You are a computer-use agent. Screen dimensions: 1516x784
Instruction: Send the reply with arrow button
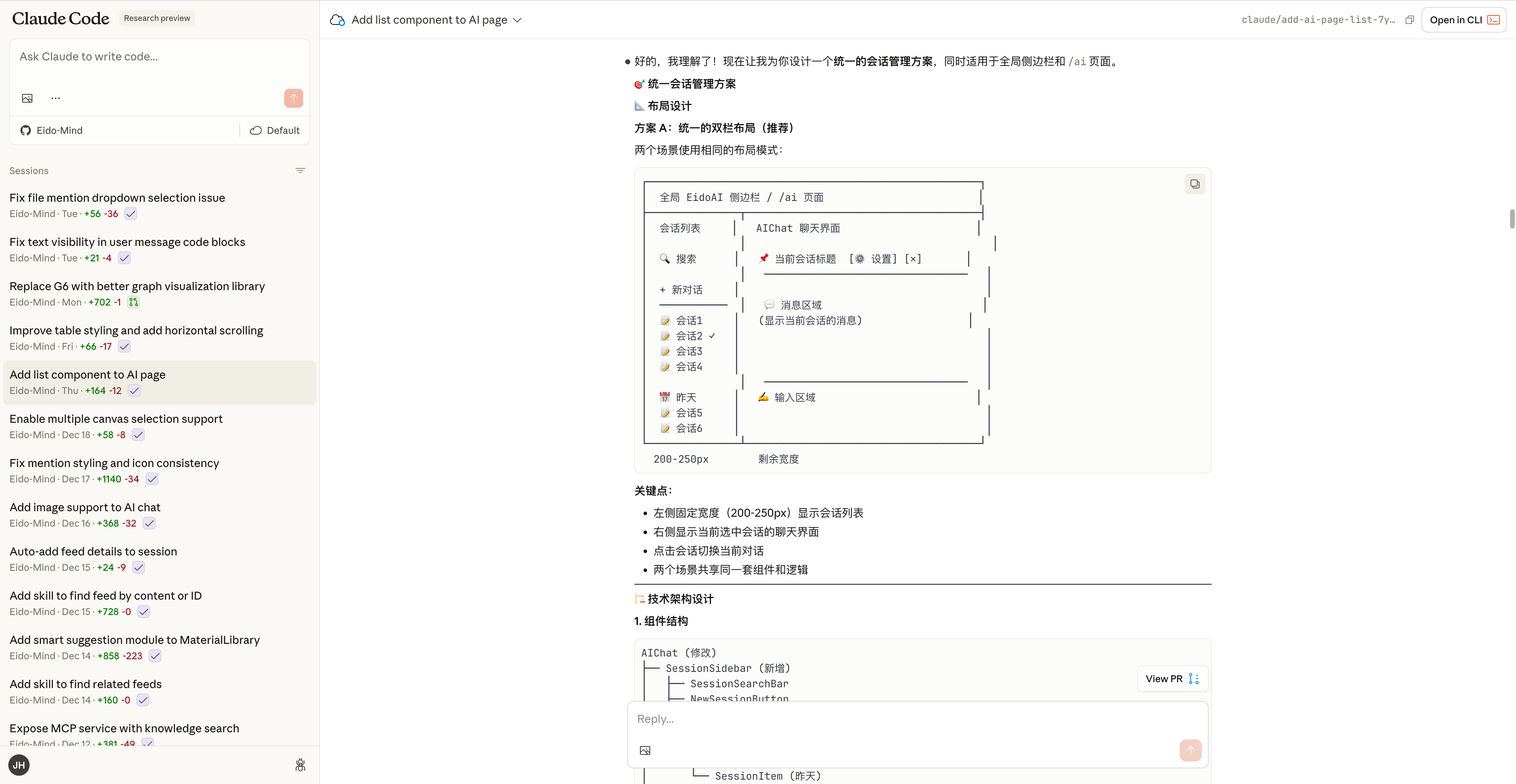click(1190, 750)
